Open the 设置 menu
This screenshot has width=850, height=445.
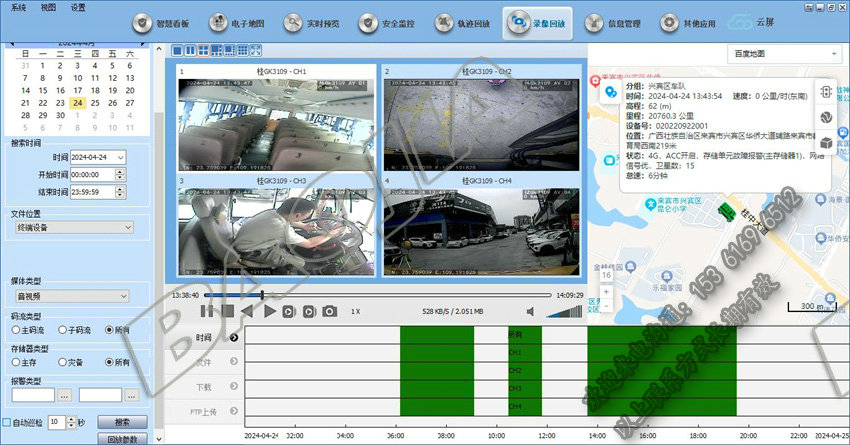point(78,7)
